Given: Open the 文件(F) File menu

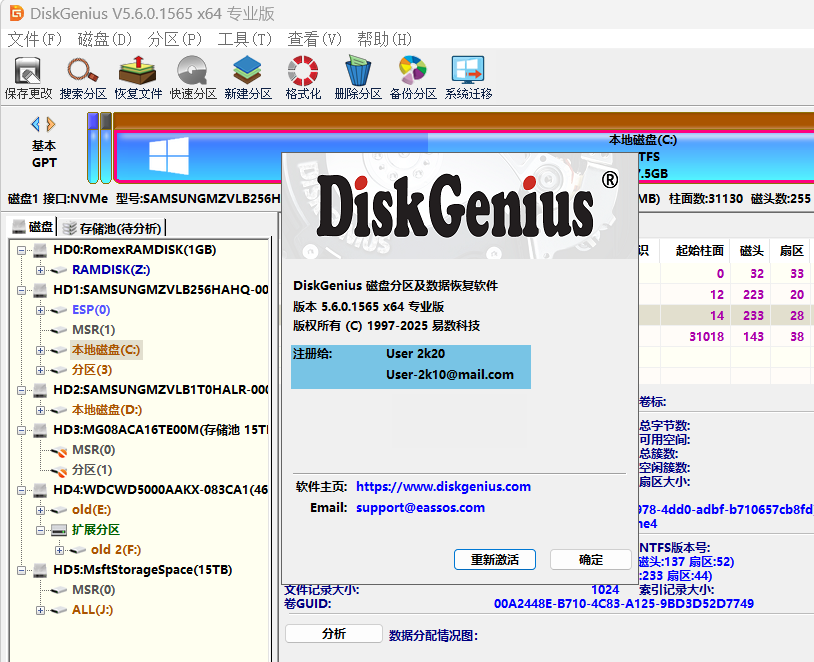Looking at the screenshot, I should pos(35,39).
